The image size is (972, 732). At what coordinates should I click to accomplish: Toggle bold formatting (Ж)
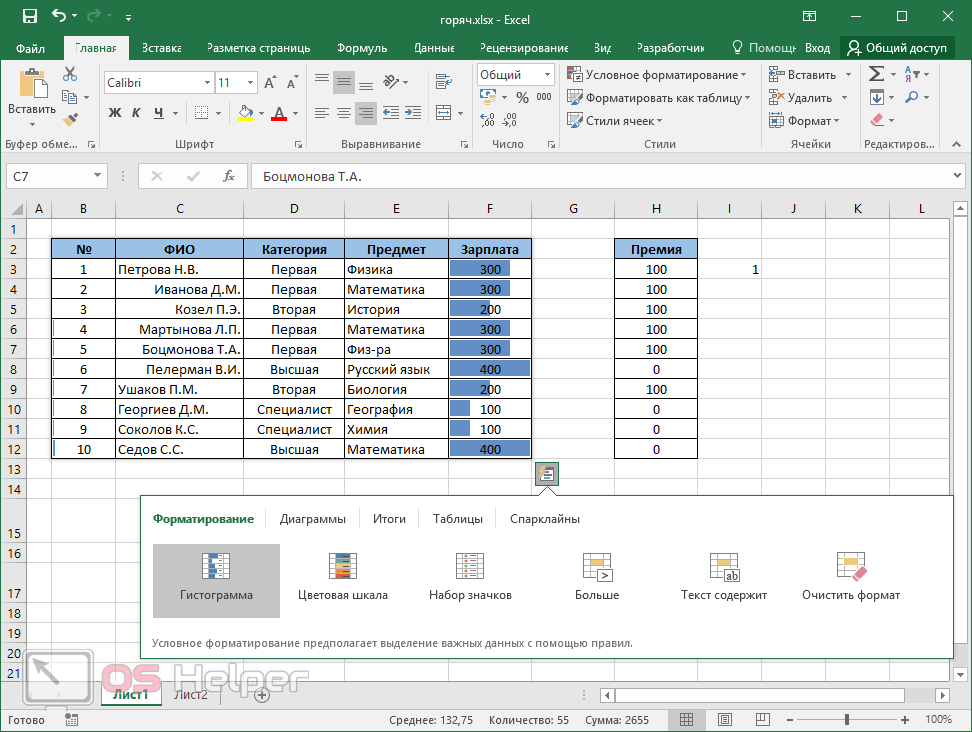(114, 113)
